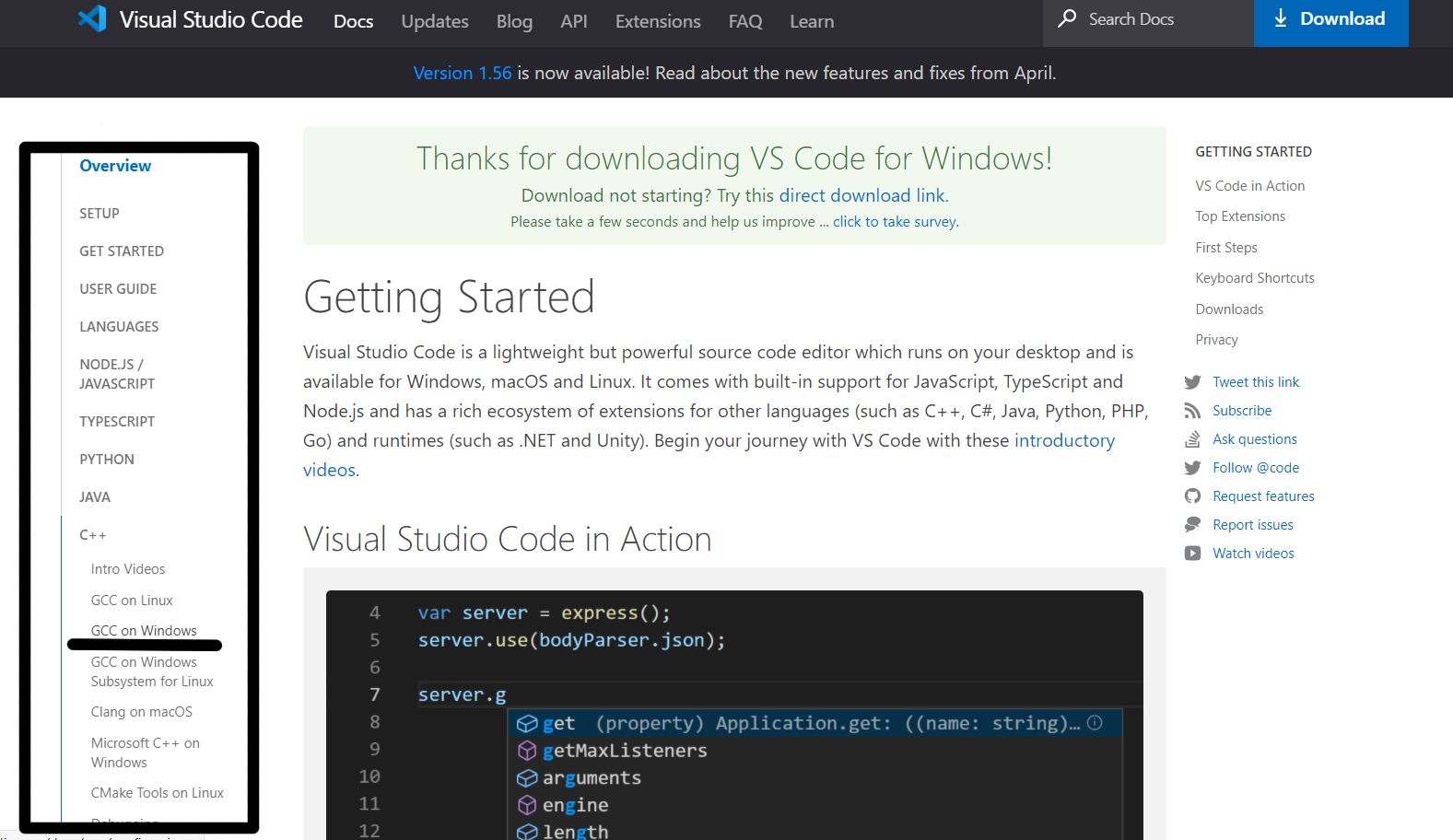Click the Getting Started heading text
The image size is (1453, 840).
449,297
